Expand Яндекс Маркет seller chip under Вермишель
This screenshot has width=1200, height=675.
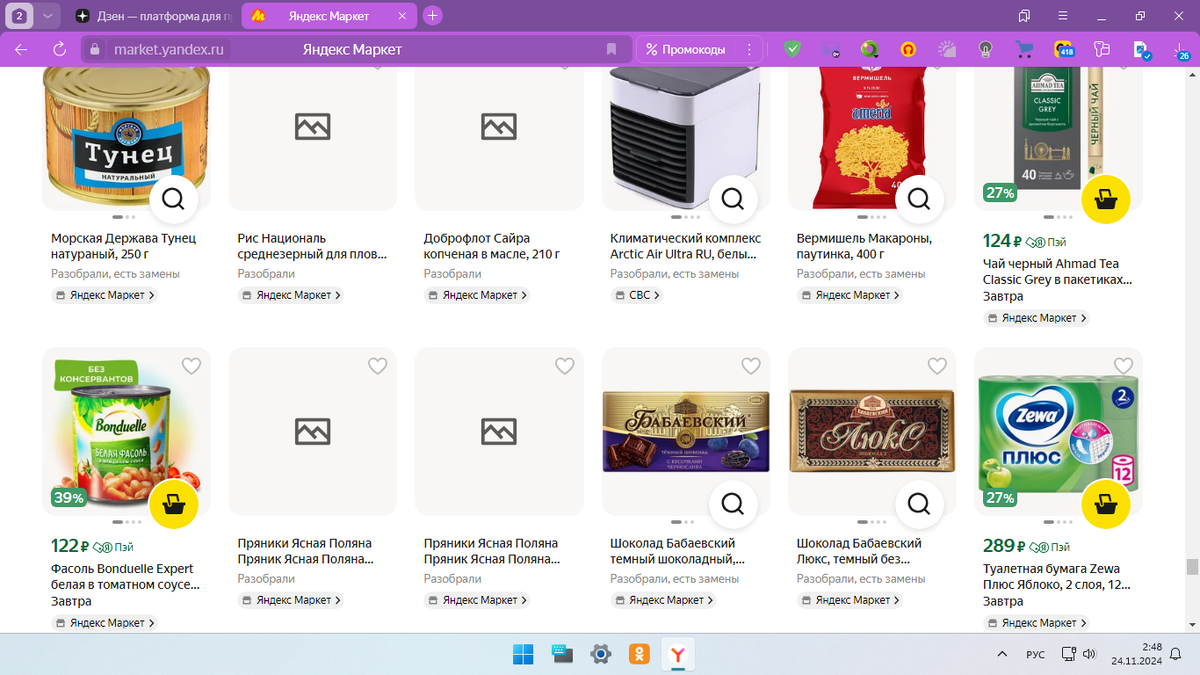point(850,295)
